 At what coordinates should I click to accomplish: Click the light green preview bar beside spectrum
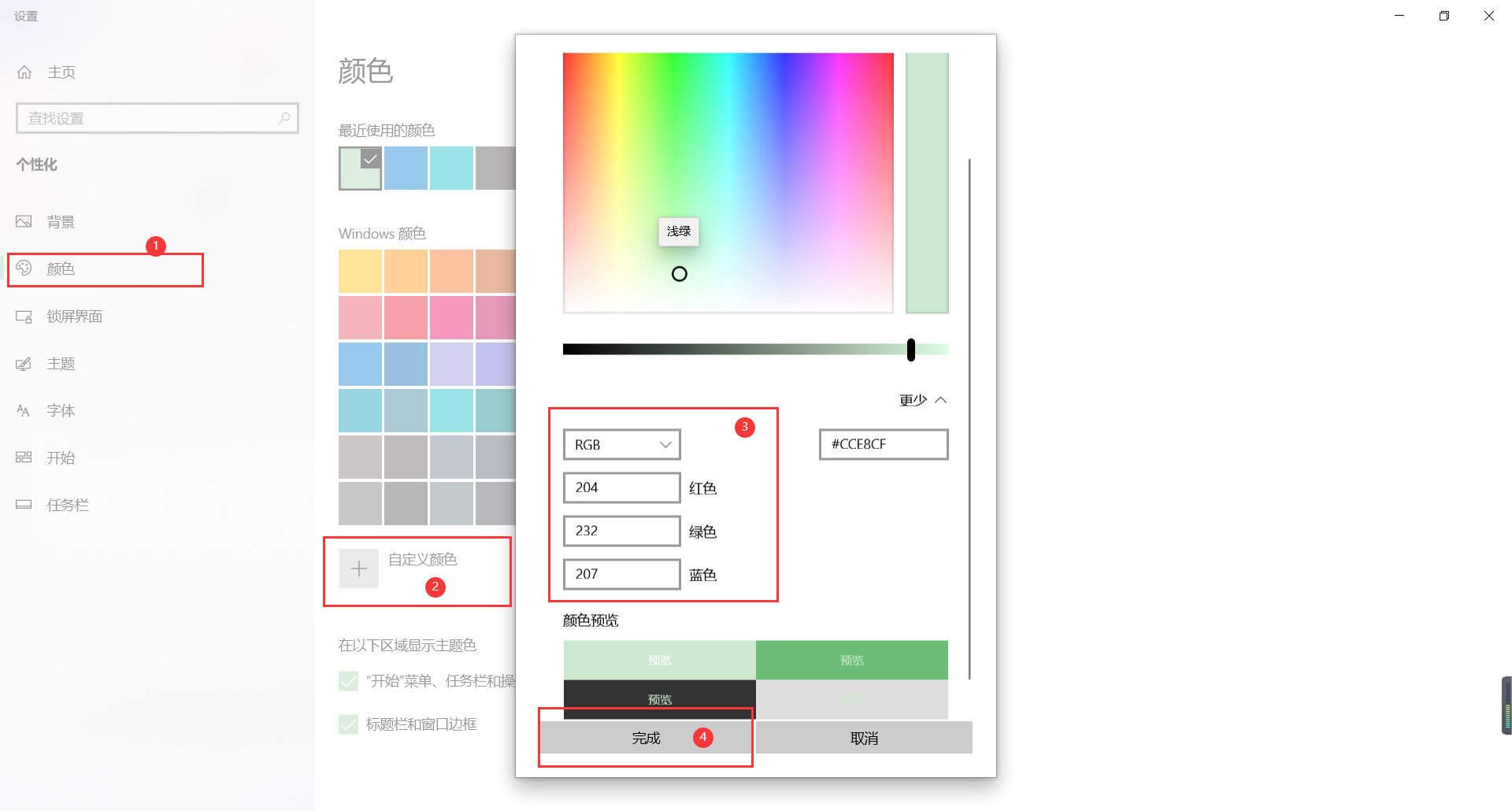[927, 183]
